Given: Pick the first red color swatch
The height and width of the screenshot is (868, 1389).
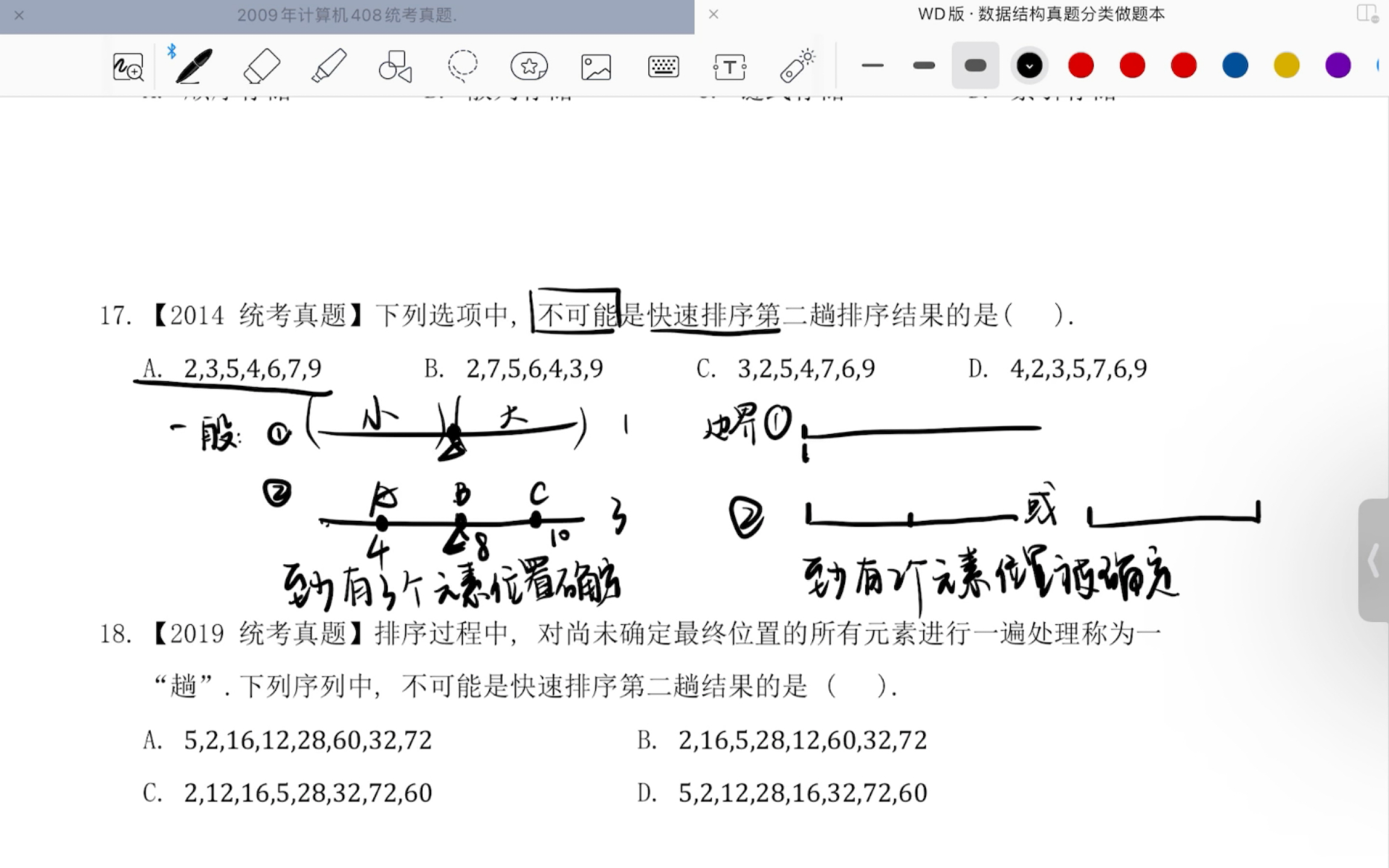Looking at the screenshot, I should click(x=1080, y=65).
